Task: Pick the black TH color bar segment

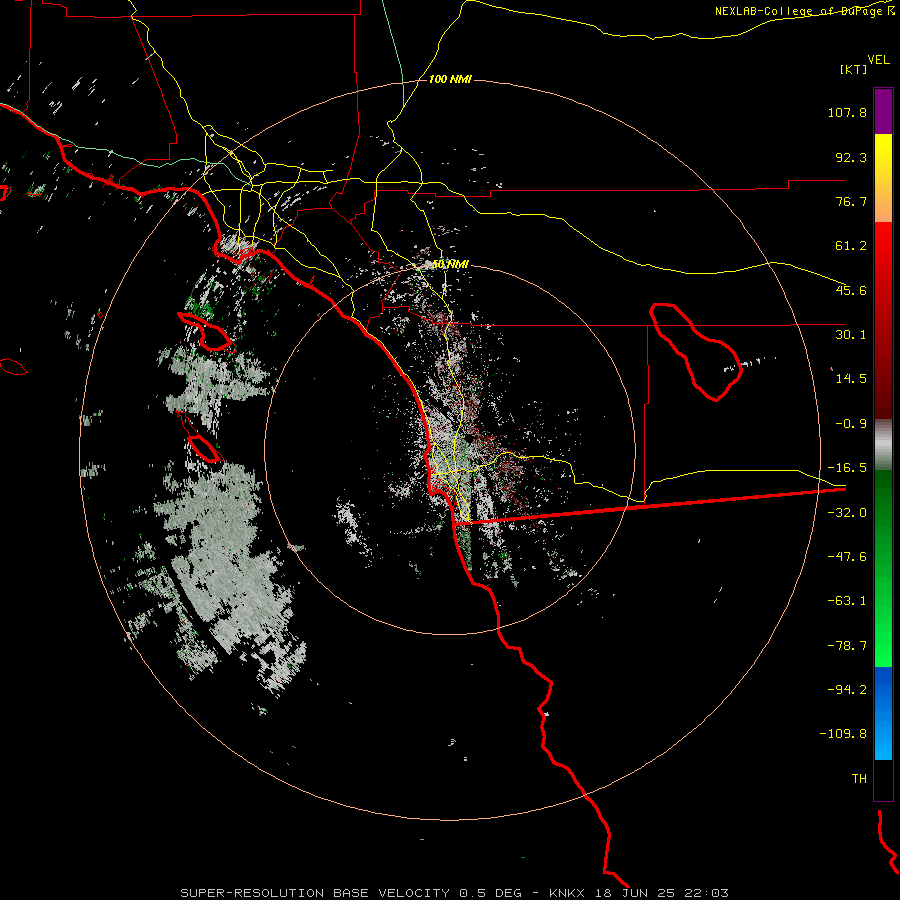Action: tap(883, 780)
